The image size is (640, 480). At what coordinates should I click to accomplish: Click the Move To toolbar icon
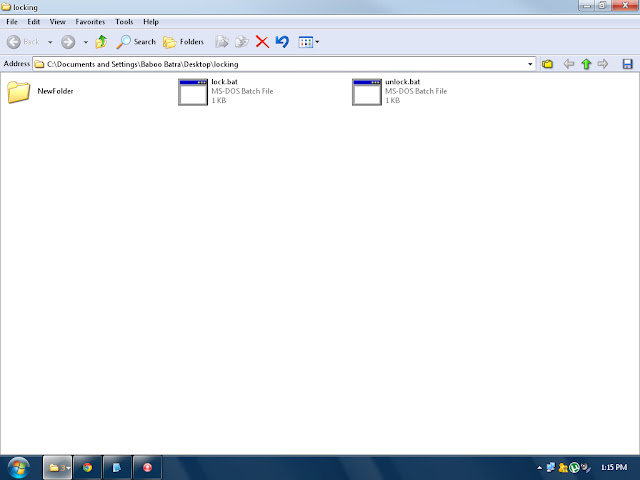click(x=222, y=42)
